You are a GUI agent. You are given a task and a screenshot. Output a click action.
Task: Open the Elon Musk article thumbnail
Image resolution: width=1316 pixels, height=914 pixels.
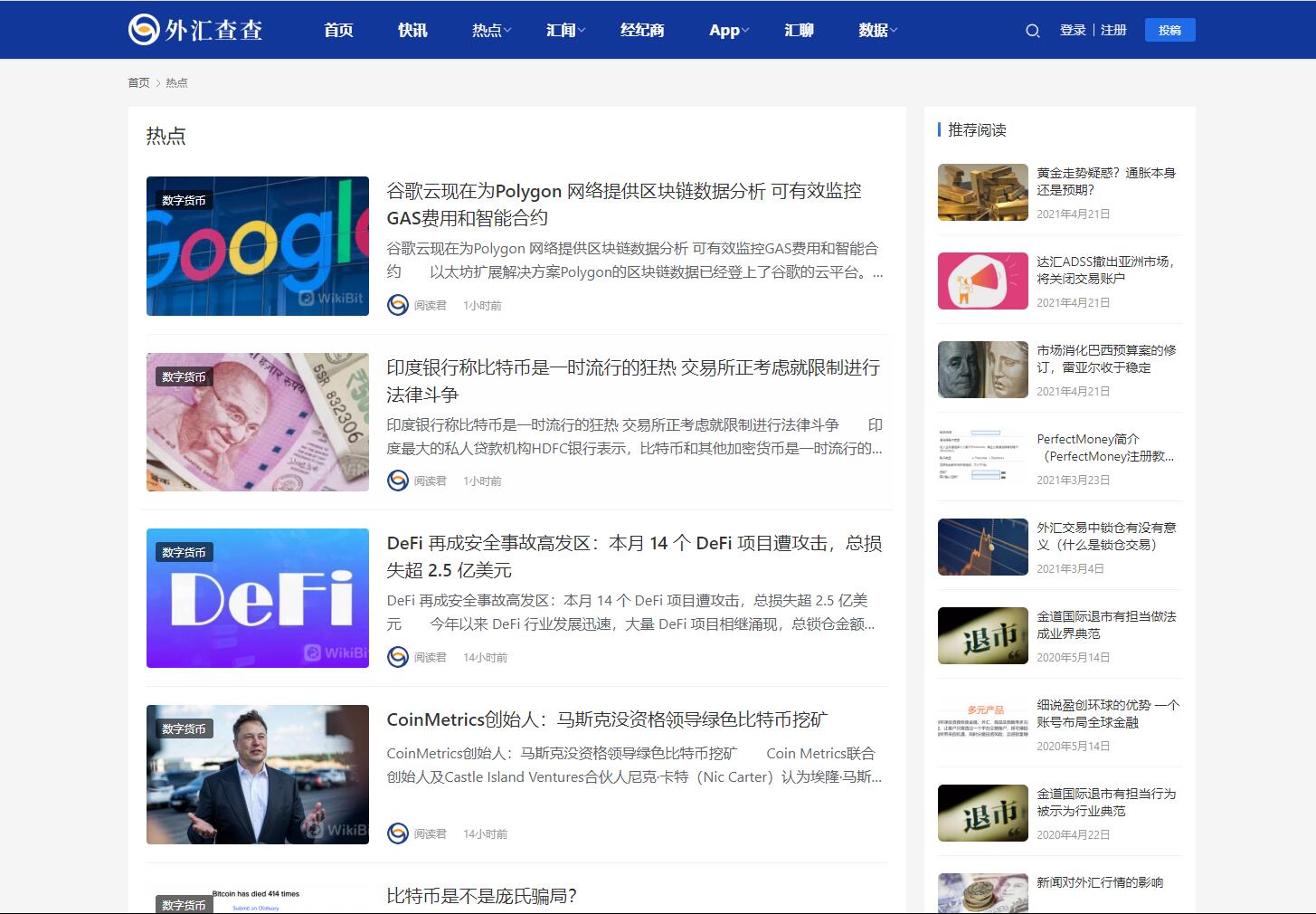click(x=257, y=774)
